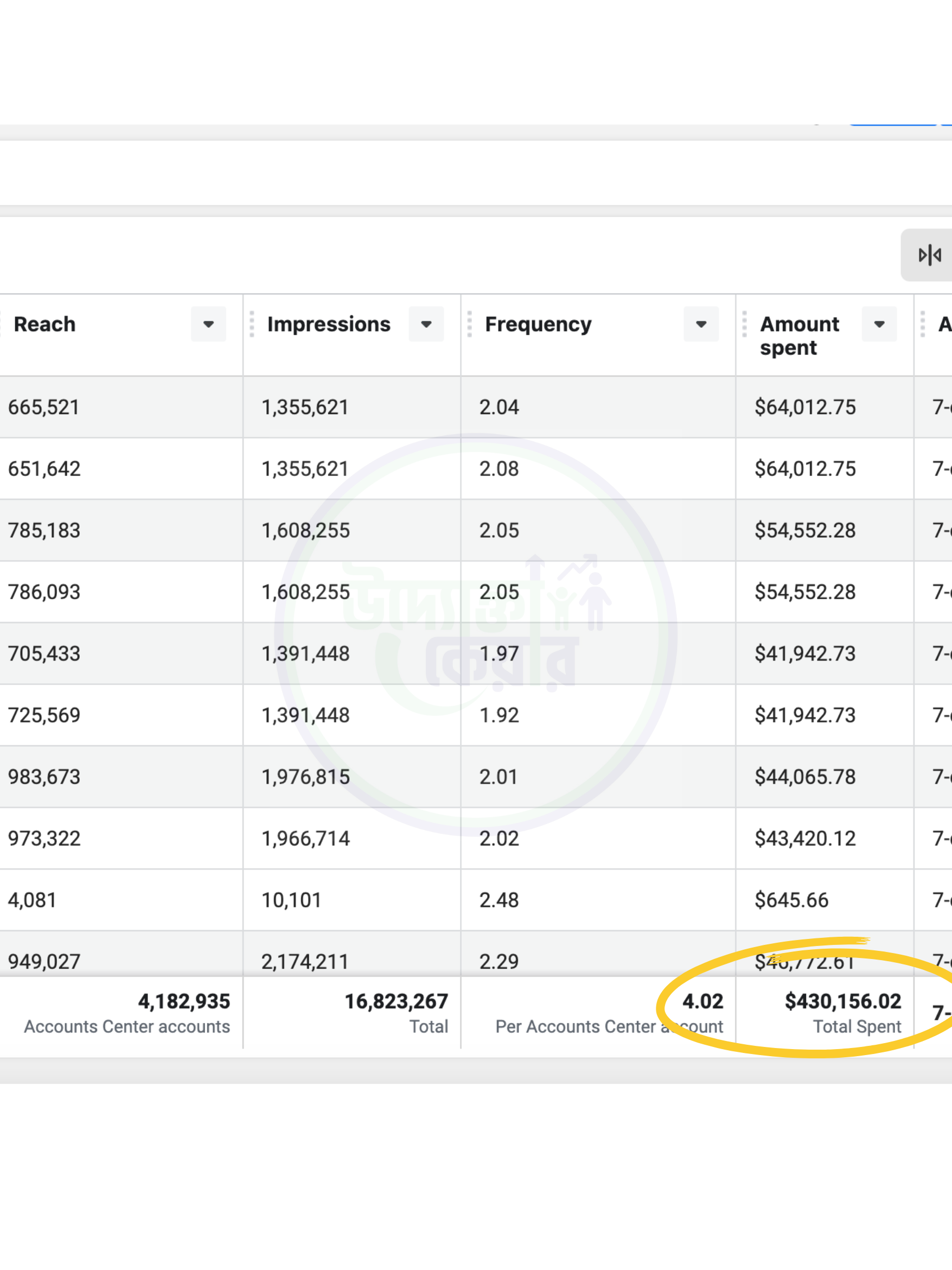Click the 1,976,815 impressions cell
Viewport: 952px width, 1270px height.
pos(305,777)
